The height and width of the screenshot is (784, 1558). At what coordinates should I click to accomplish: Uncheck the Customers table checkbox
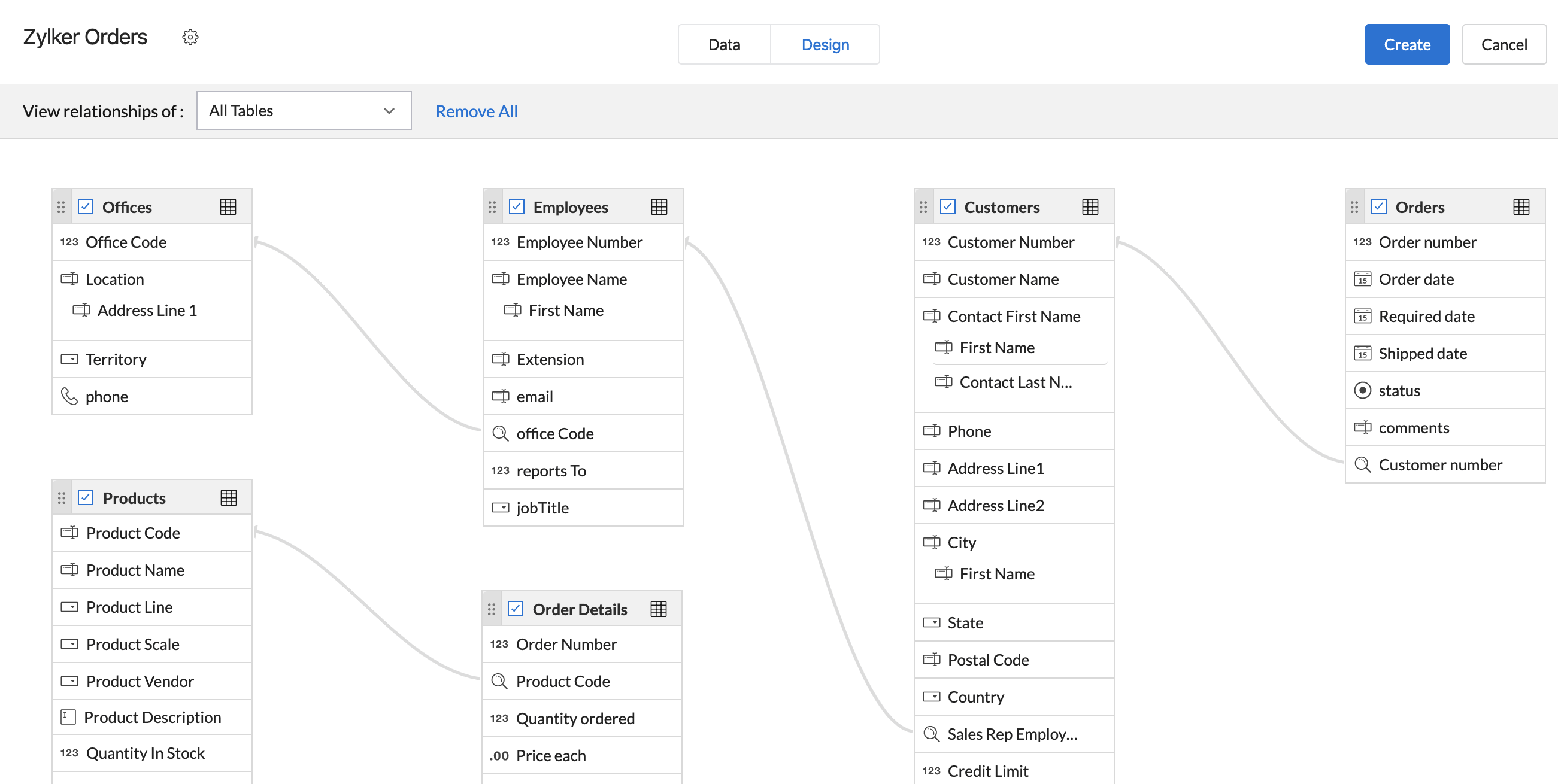(x=947, y=206)
